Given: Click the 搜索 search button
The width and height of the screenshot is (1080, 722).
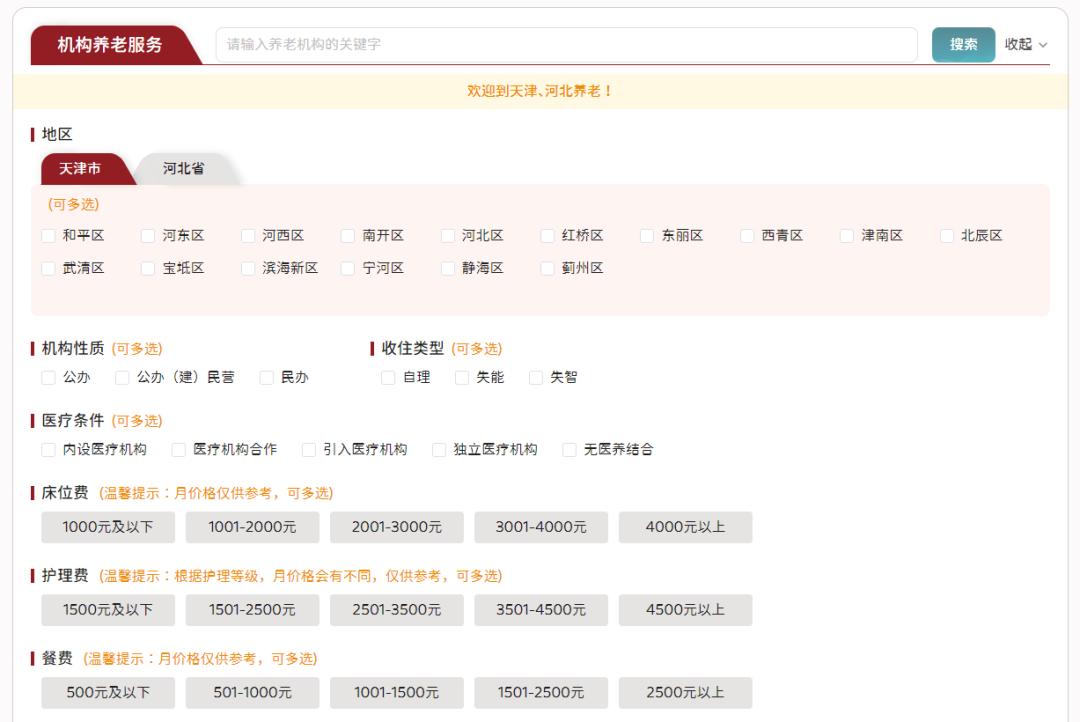Looking at the screenshot, I should (962, 45).
